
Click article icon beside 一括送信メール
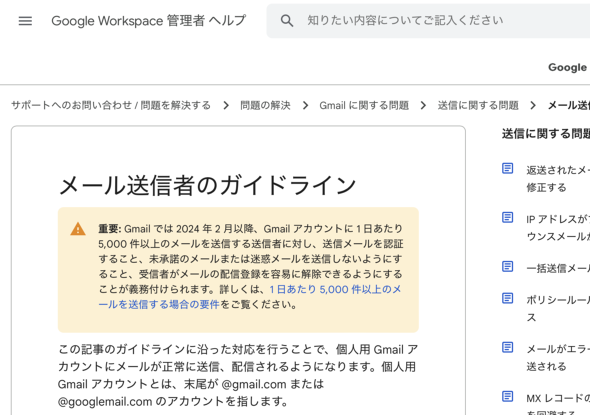(508, 266)
